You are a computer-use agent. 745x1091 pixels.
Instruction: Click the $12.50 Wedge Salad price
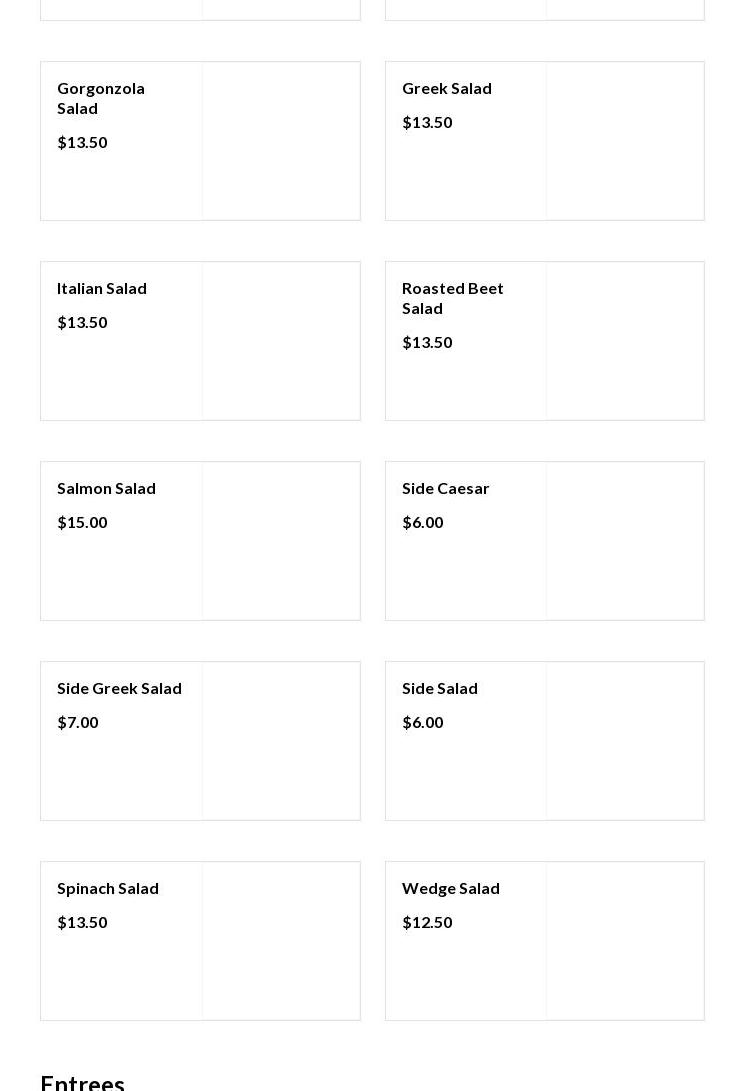(x=427, y=922)
